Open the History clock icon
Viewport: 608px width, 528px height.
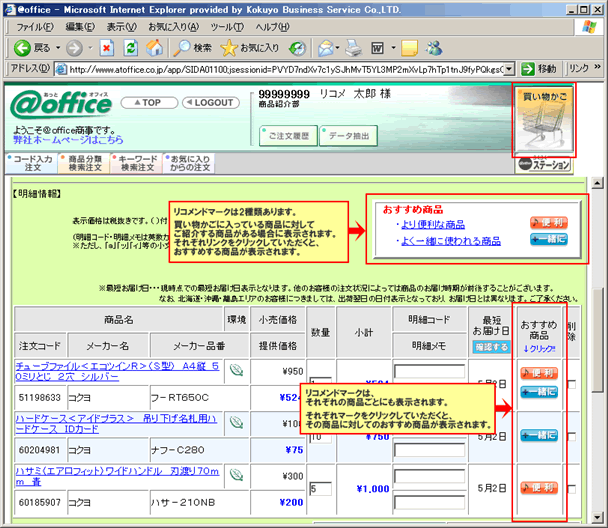tap(297, 48)
